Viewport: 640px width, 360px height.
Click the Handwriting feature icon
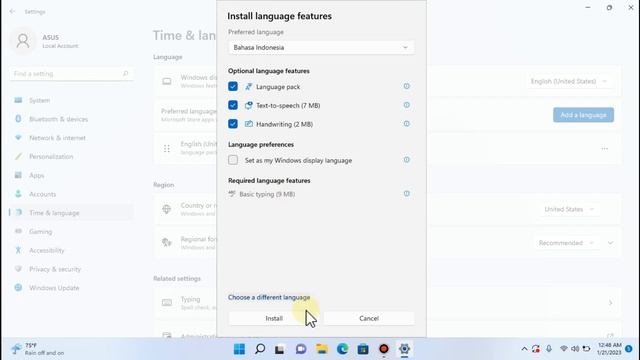click(249, 124)
